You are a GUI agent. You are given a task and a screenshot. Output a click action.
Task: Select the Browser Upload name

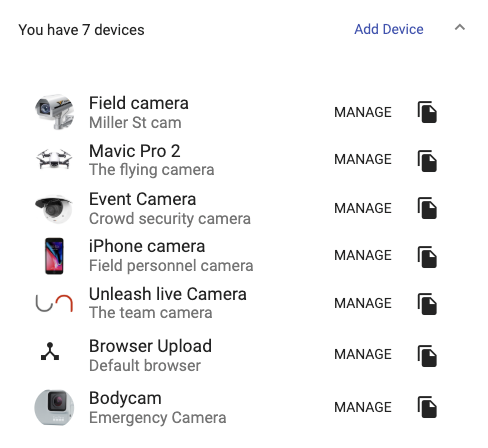150,346
